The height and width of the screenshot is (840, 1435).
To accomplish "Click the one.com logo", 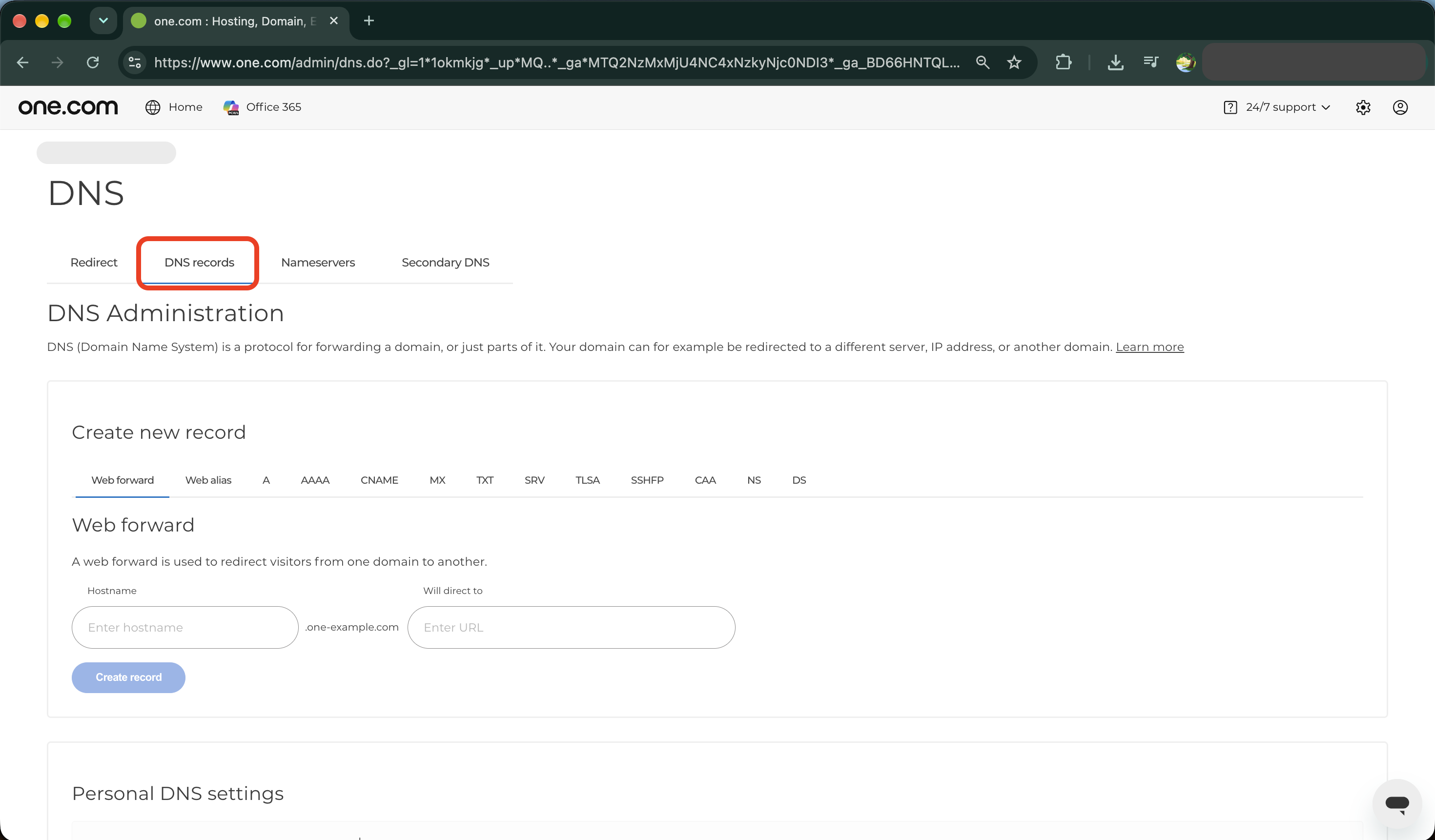I will click(x=68, y=107).
